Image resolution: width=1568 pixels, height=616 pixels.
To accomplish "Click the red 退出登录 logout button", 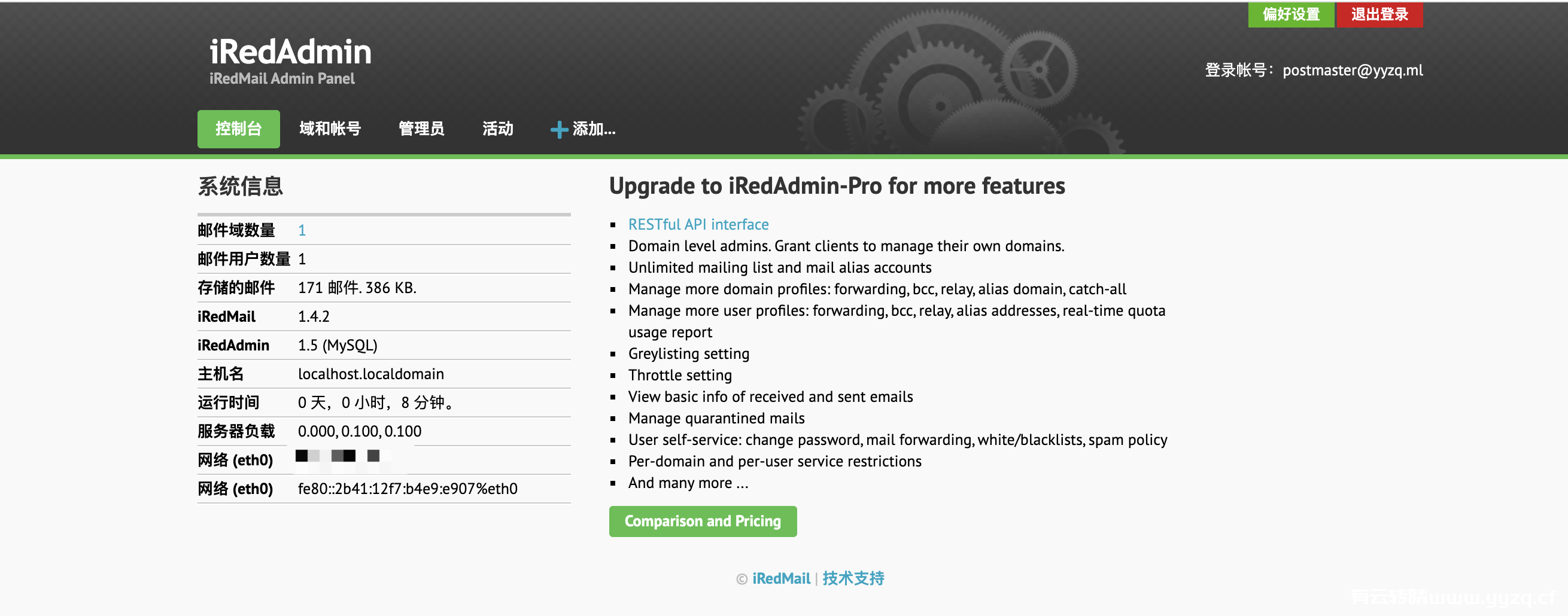I will (x=1379, y=14).
